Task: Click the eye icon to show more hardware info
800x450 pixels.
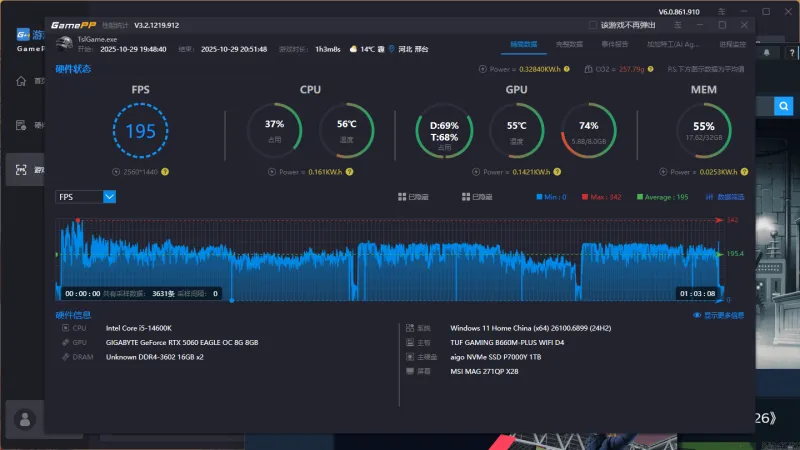Action: point(697,315)
